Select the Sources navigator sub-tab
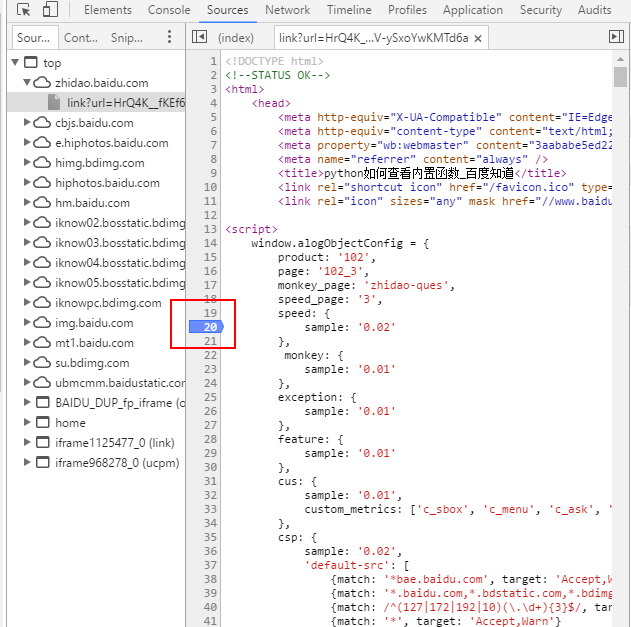The image size is (631, 627). point(34,38)
